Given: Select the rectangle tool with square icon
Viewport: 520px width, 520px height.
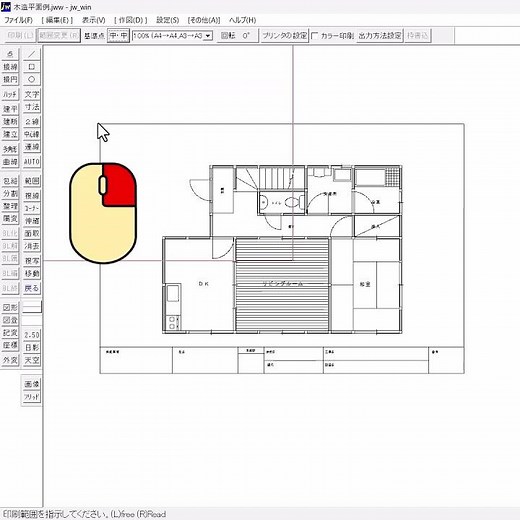Looking at the screenshot, I should pos(32,67).
